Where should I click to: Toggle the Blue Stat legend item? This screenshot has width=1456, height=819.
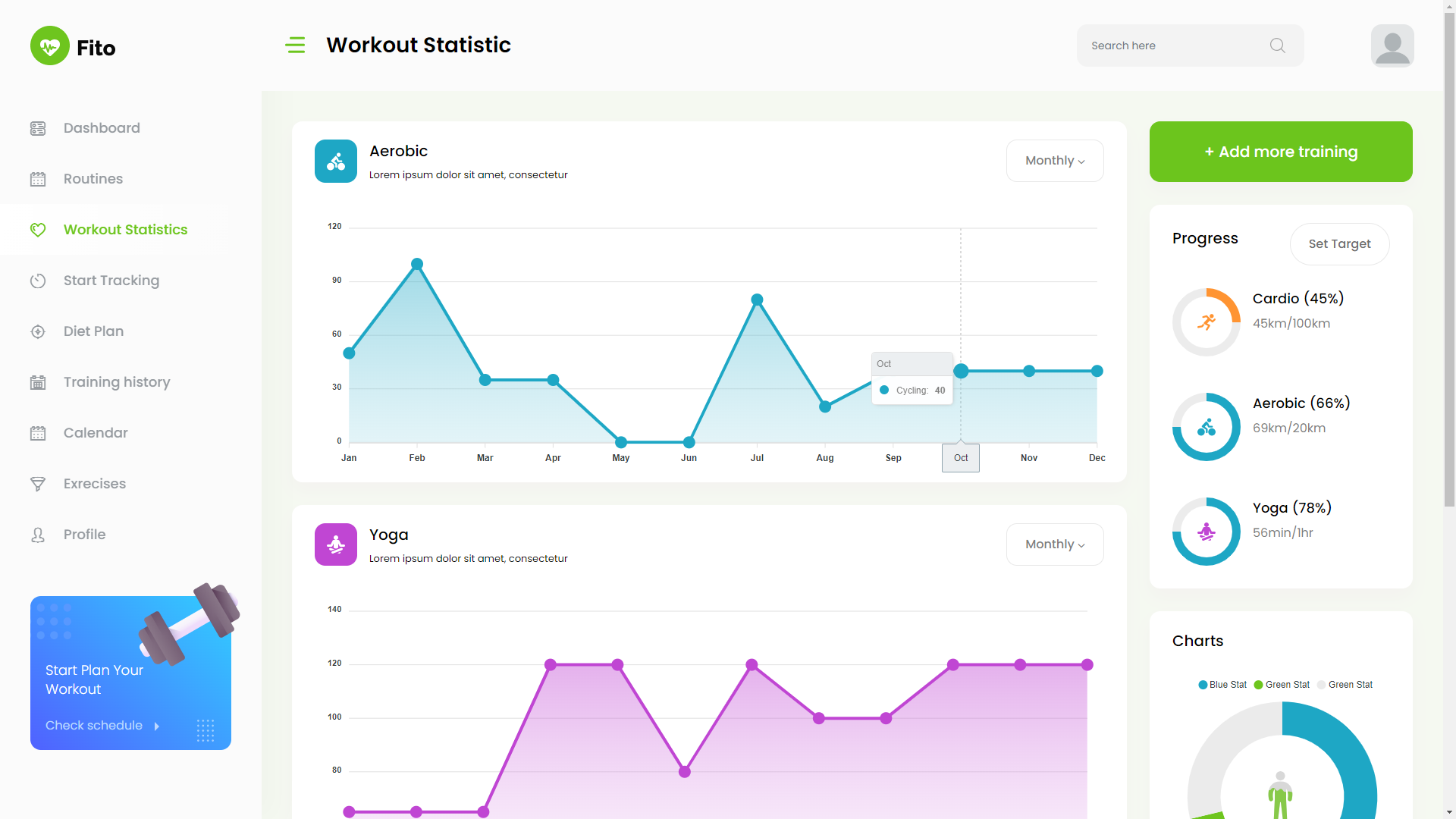(1222, 685)
